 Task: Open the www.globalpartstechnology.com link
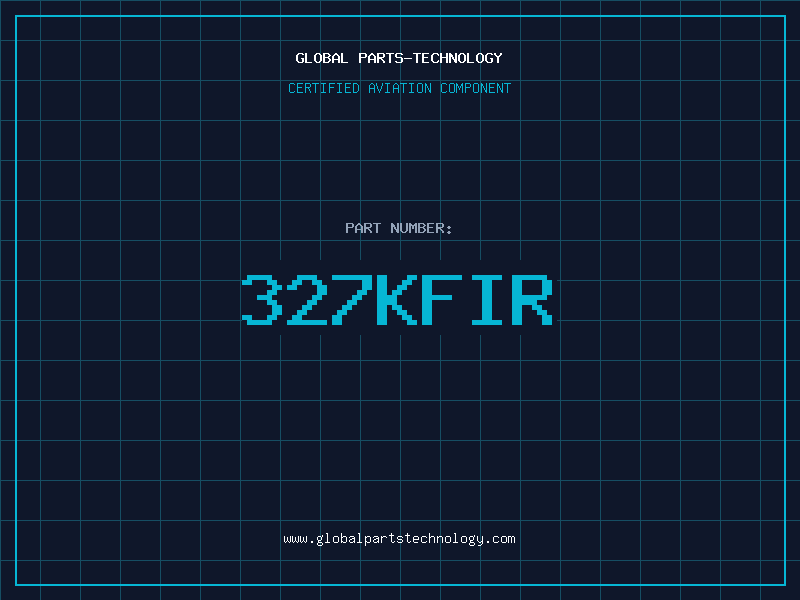click(399, 539)
